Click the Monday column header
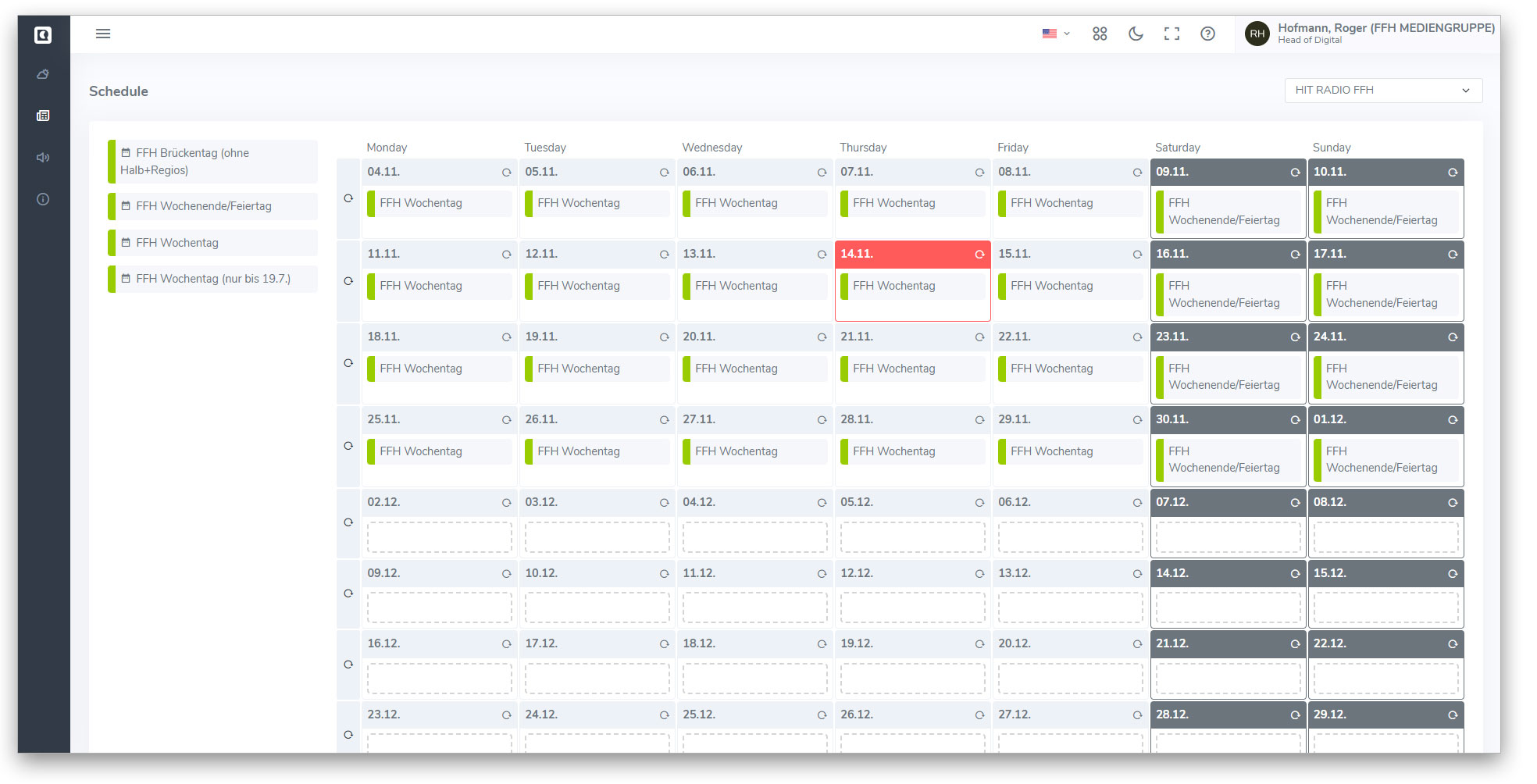 [x=387, y=148]
